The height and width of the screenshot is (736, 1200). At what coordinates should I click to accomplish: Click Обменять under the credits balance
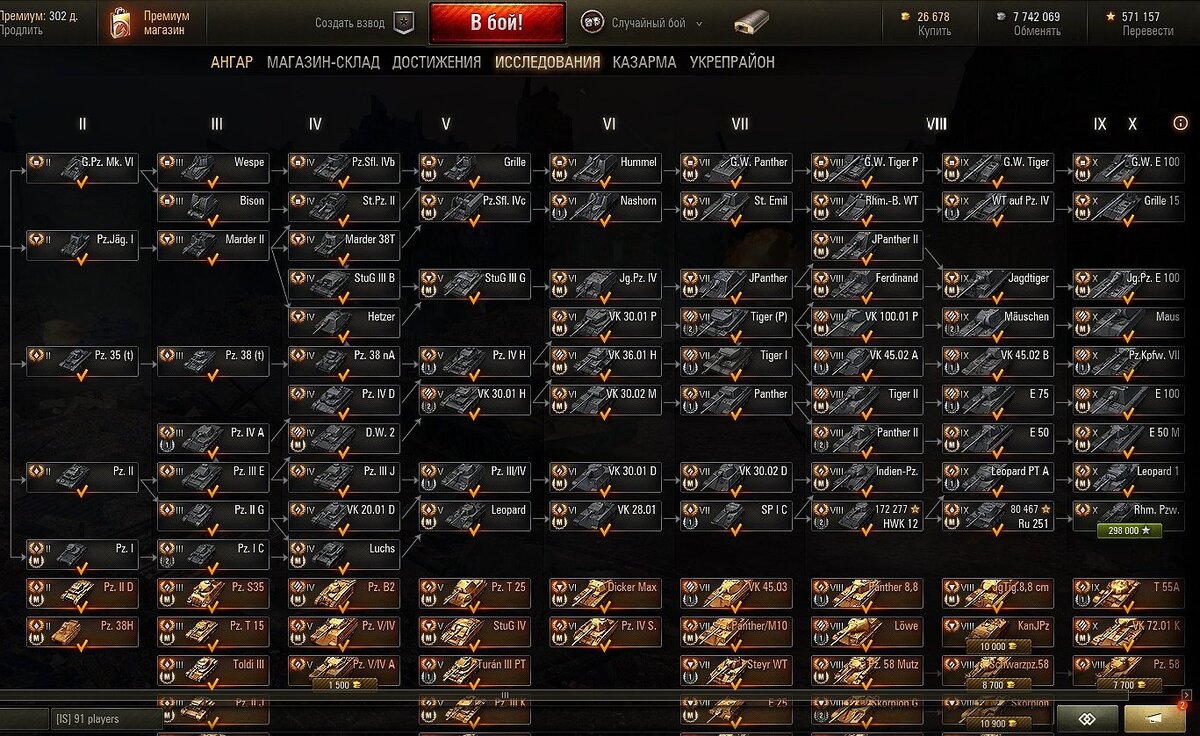(x=1036, y=31)
